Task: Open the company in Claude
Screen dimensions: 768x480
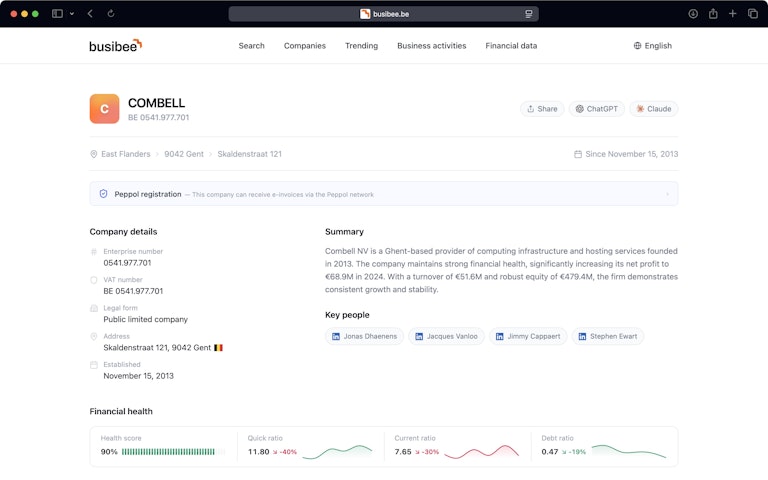Action: (653, 109)
